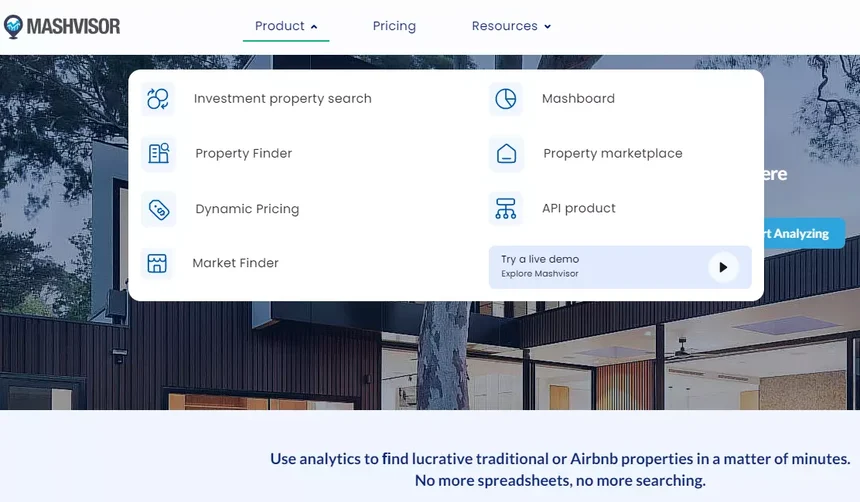Click the API product network icon
860x502 pixels.
click(x=506, y=208)
